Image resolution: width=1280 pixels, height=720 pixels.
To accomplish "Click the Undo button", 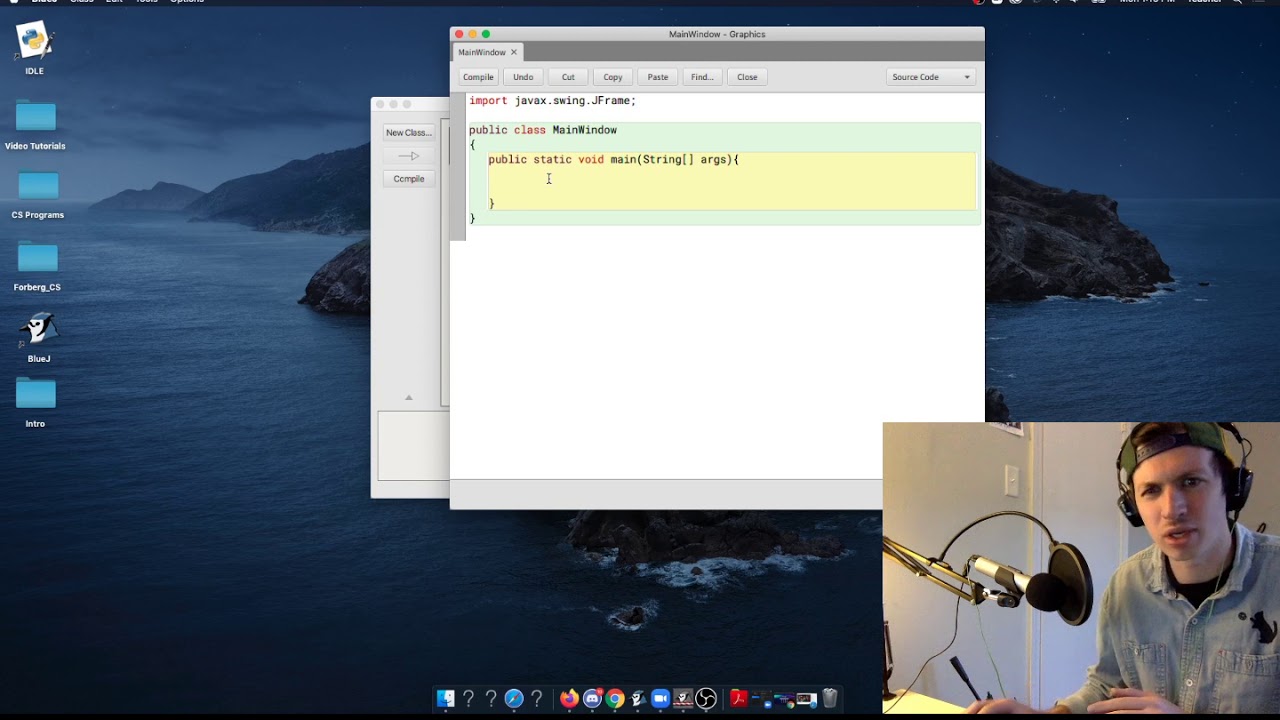I will (523, 77).
